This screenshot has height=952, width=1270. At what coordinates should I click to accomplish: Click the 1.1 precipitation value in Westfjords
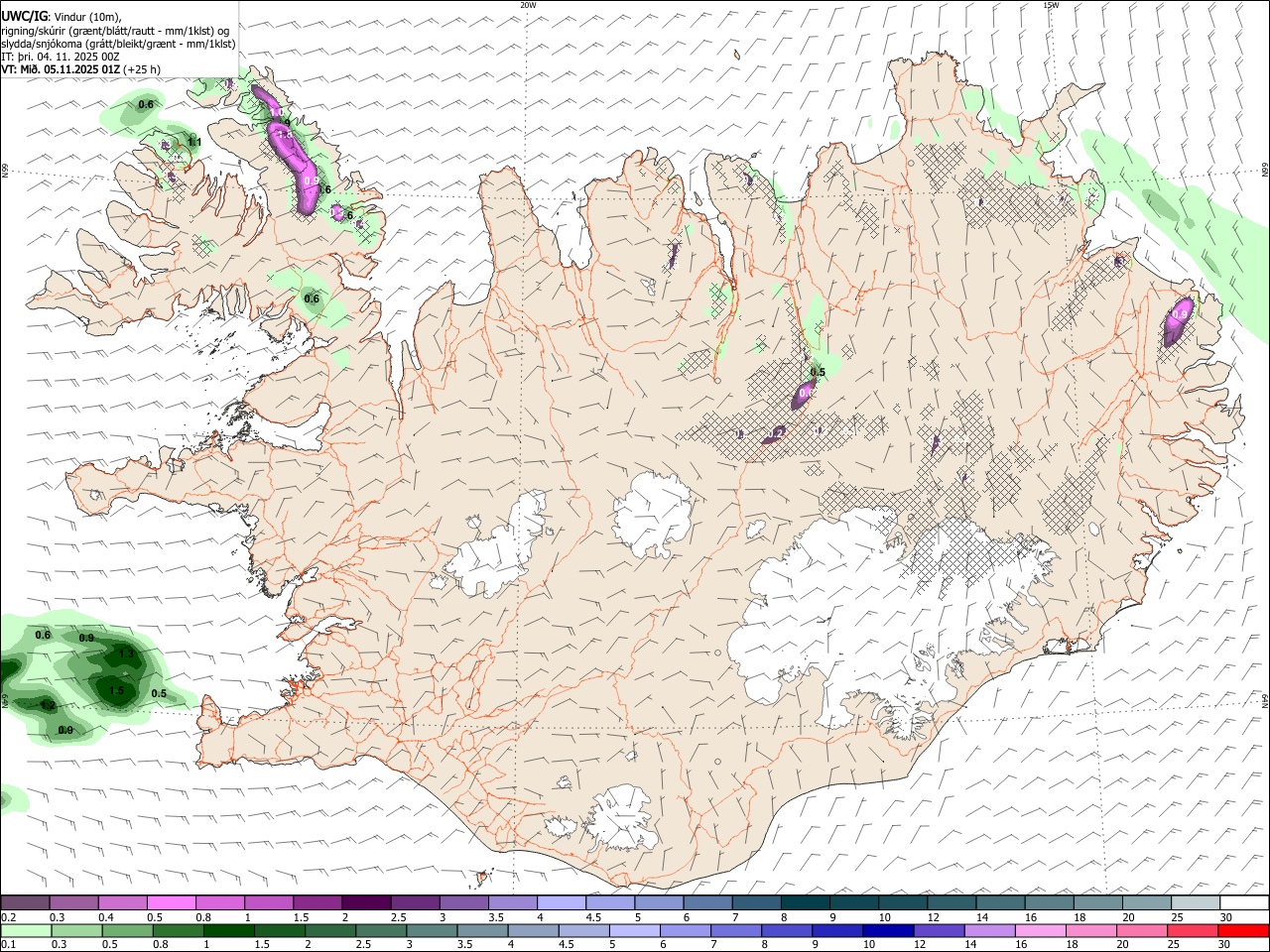pyautogui.click(x=194, y=142)
